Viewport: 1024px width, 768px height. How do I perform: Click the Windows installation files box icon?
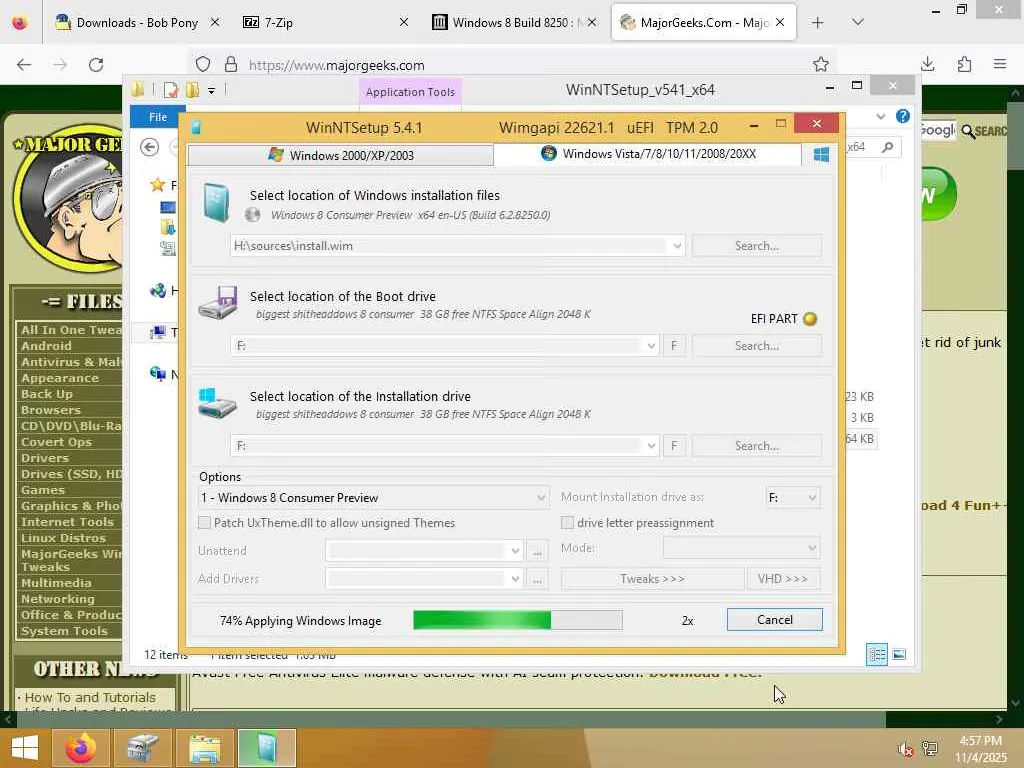[216, 203]
